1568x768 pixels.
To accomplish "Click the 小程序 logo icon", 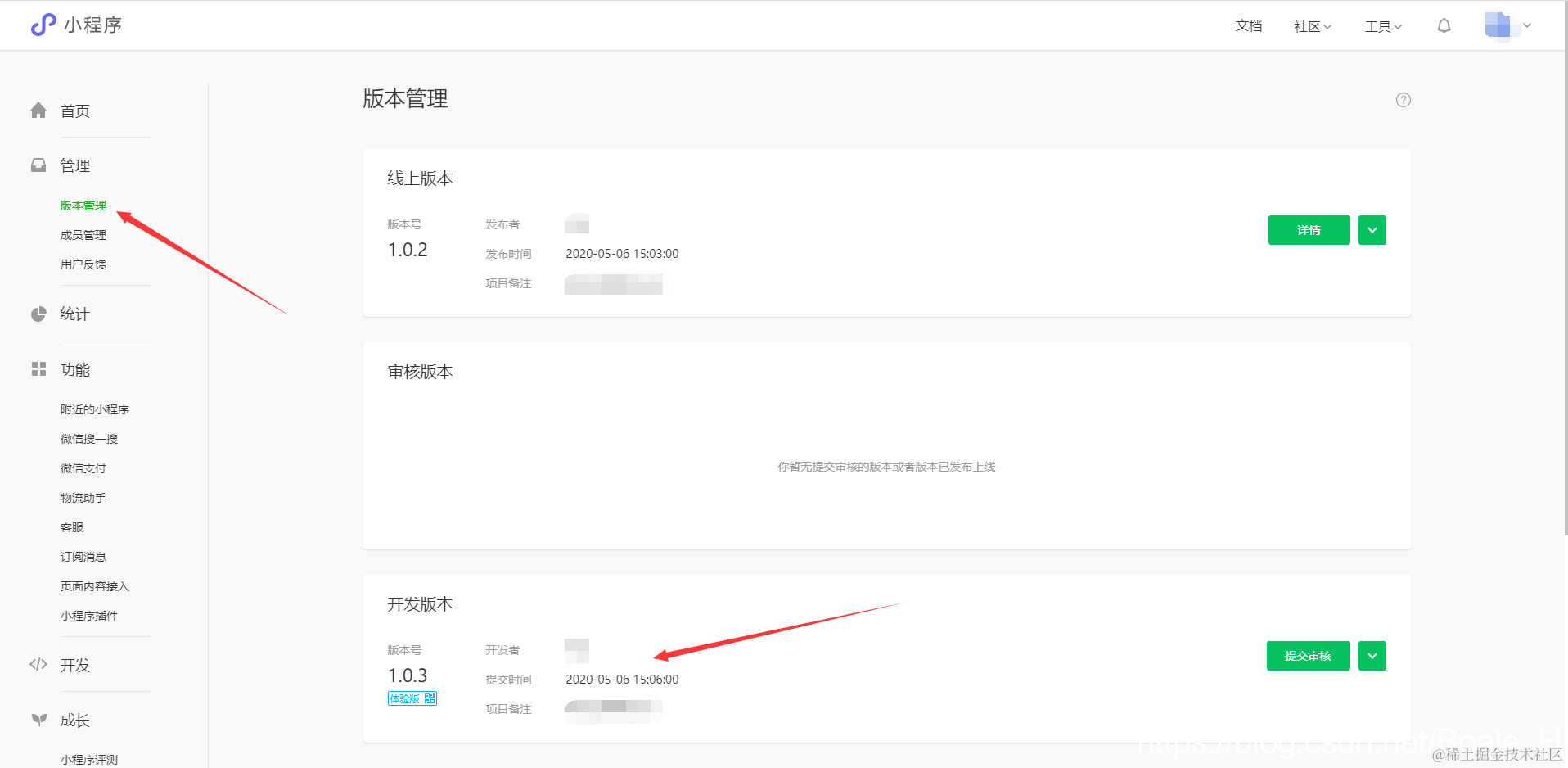I will coord(43,25).
